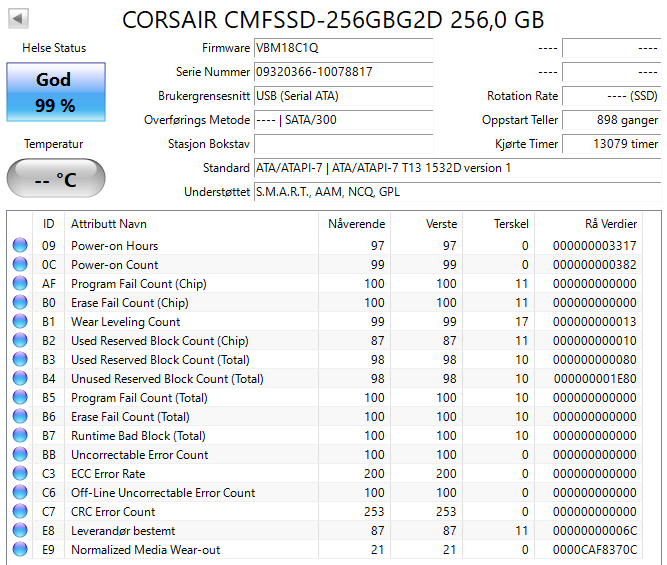667x565 pixels.
Task: Click the status orb for Erase Fail Count (Total)
Action: click(20, 417)
